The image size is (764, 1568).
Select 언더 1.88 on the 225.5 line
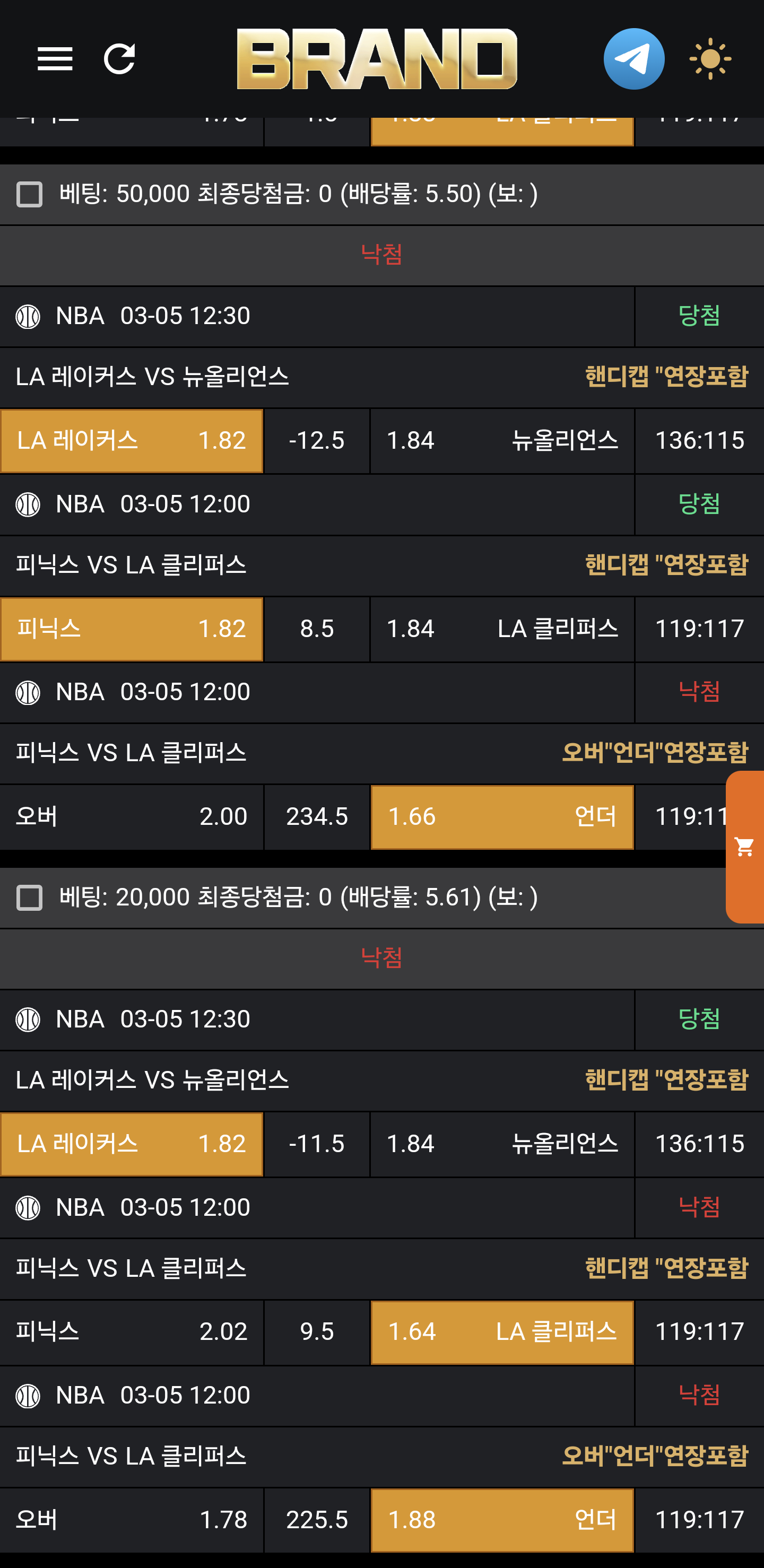(x=502, y=1520)
